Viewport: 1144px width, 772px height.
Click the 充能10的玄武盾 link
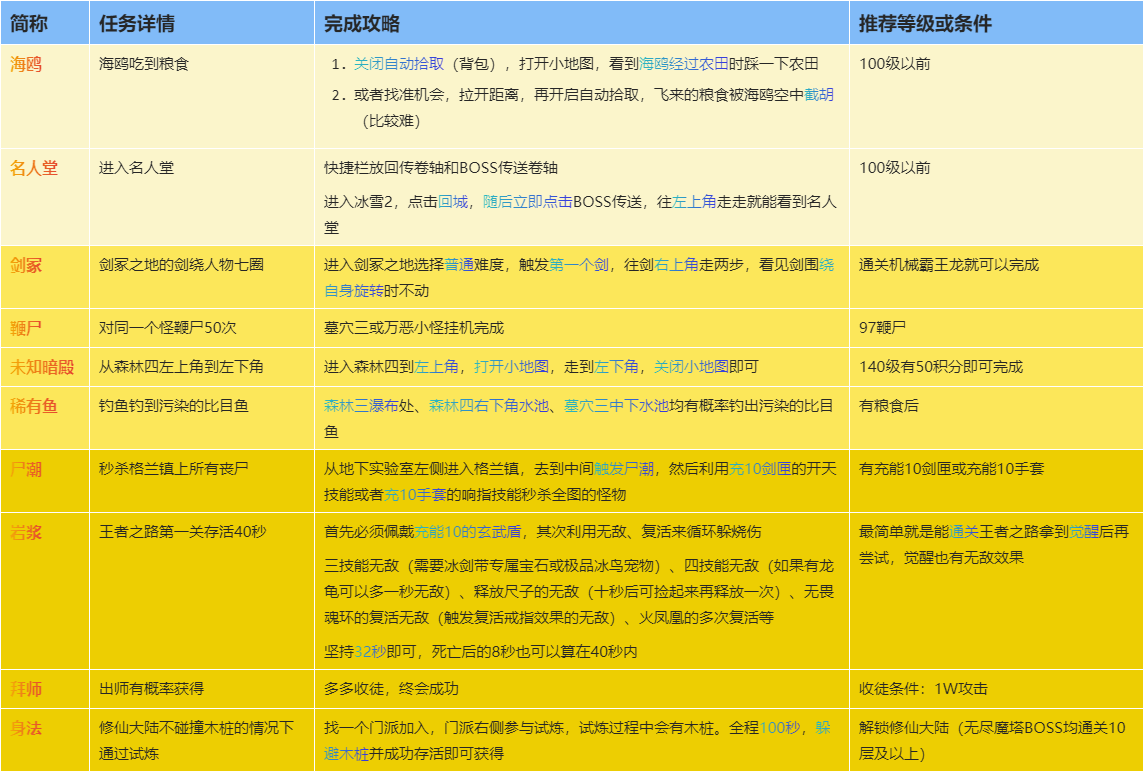[x=468, y=532]
